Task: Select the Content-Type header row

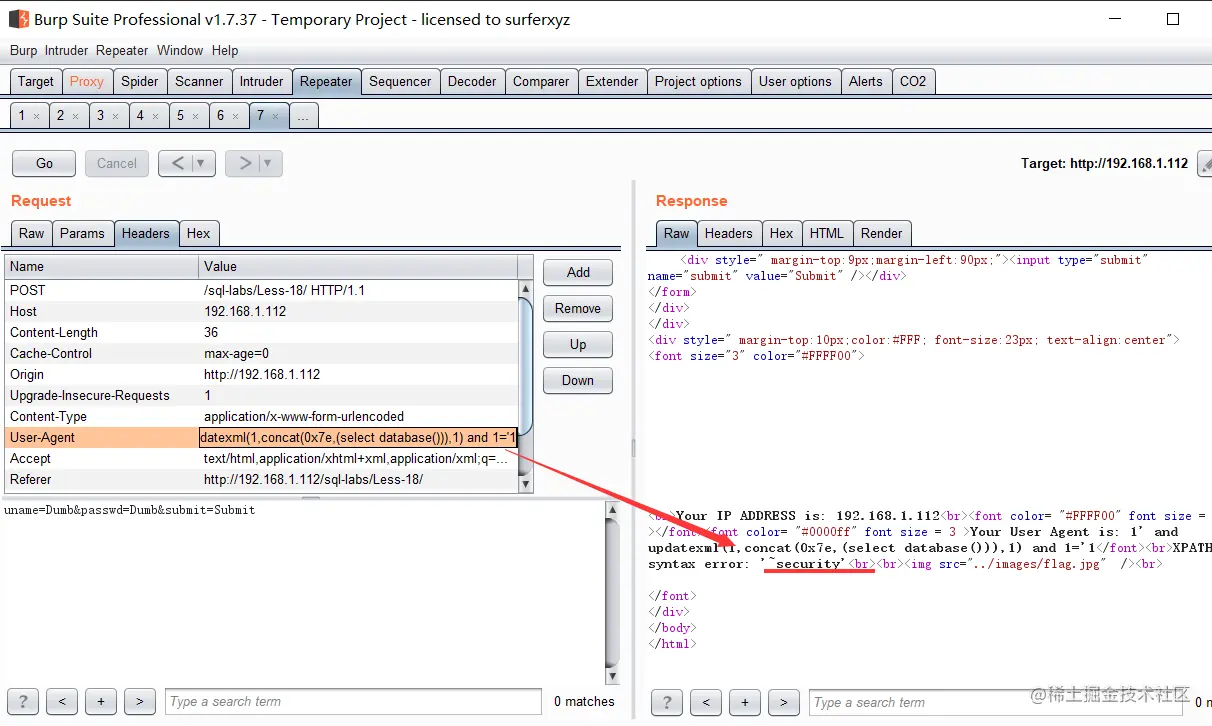Action: pyautogui.click(x=261, y=416)
